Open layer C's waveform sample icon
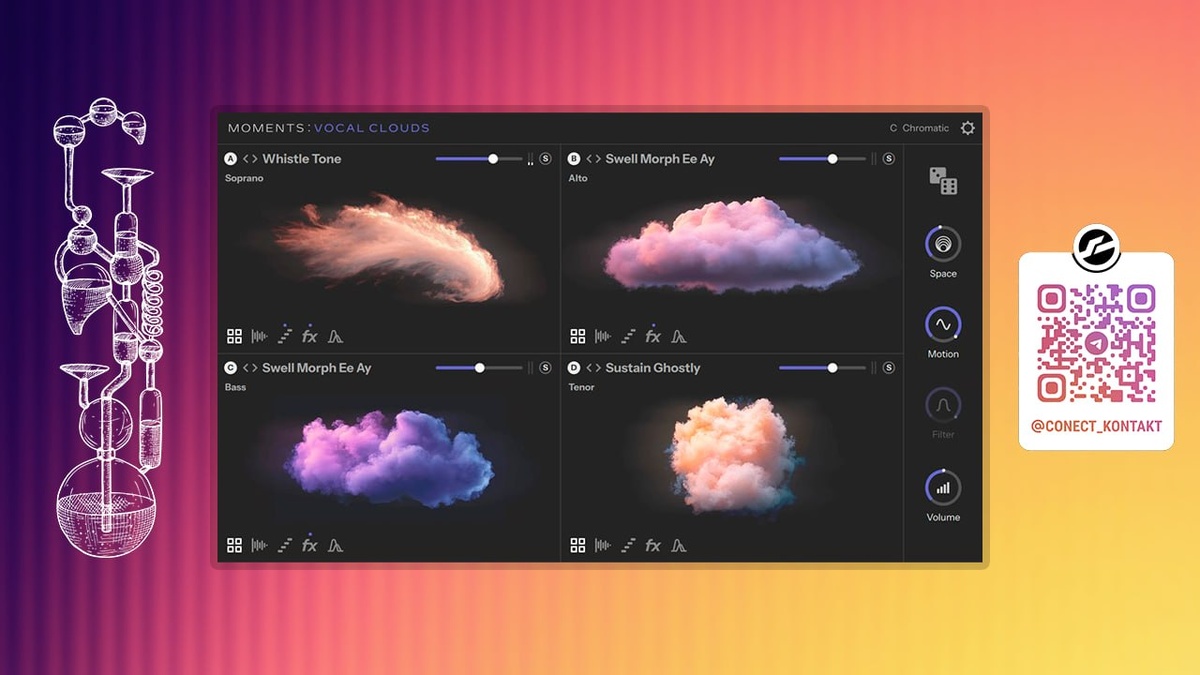Viewport: 1200px width, 675px height. tap(259, 545)
